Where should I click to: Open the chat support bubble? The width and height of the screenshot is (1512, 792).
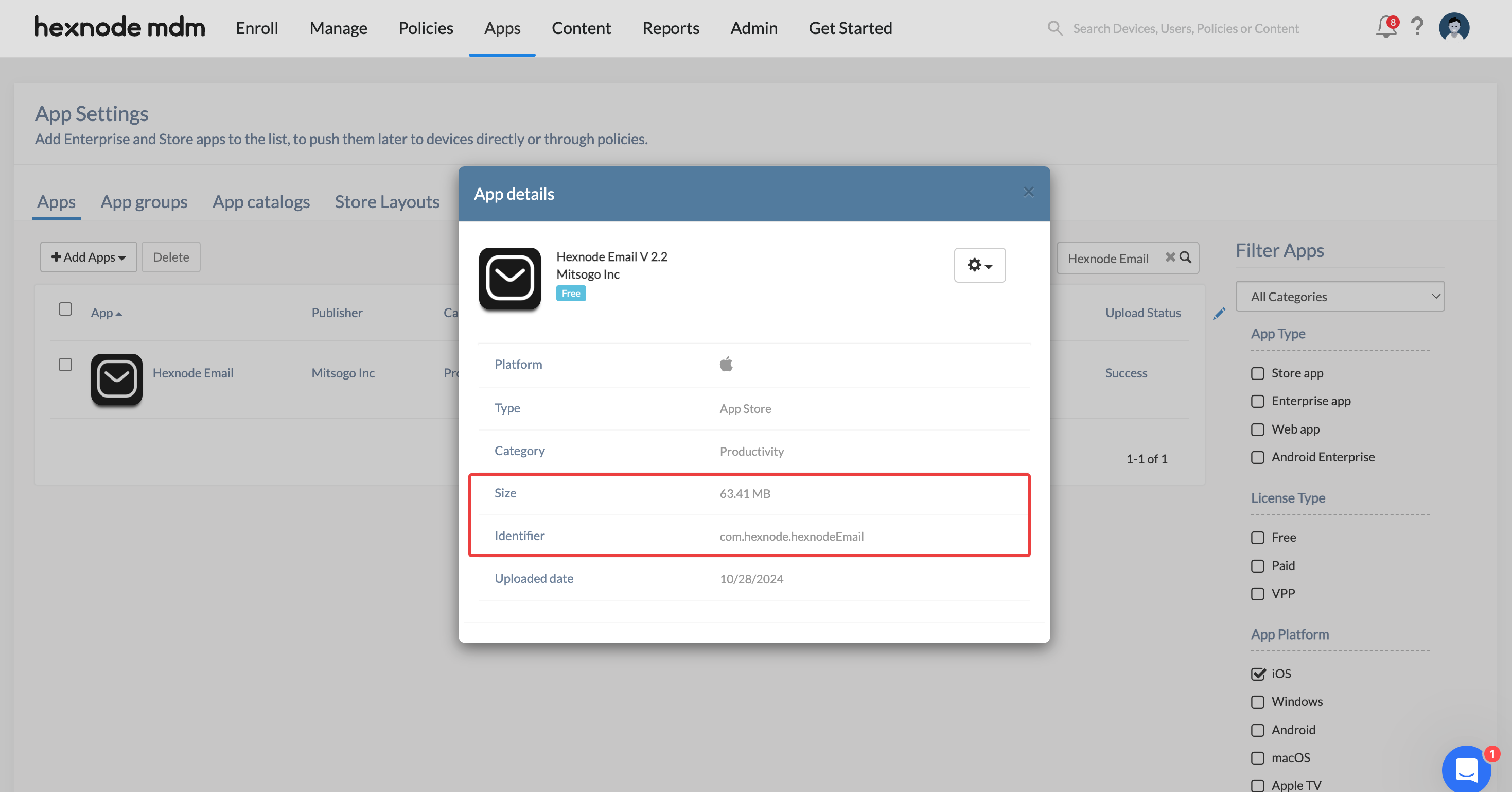[1466, 769]
